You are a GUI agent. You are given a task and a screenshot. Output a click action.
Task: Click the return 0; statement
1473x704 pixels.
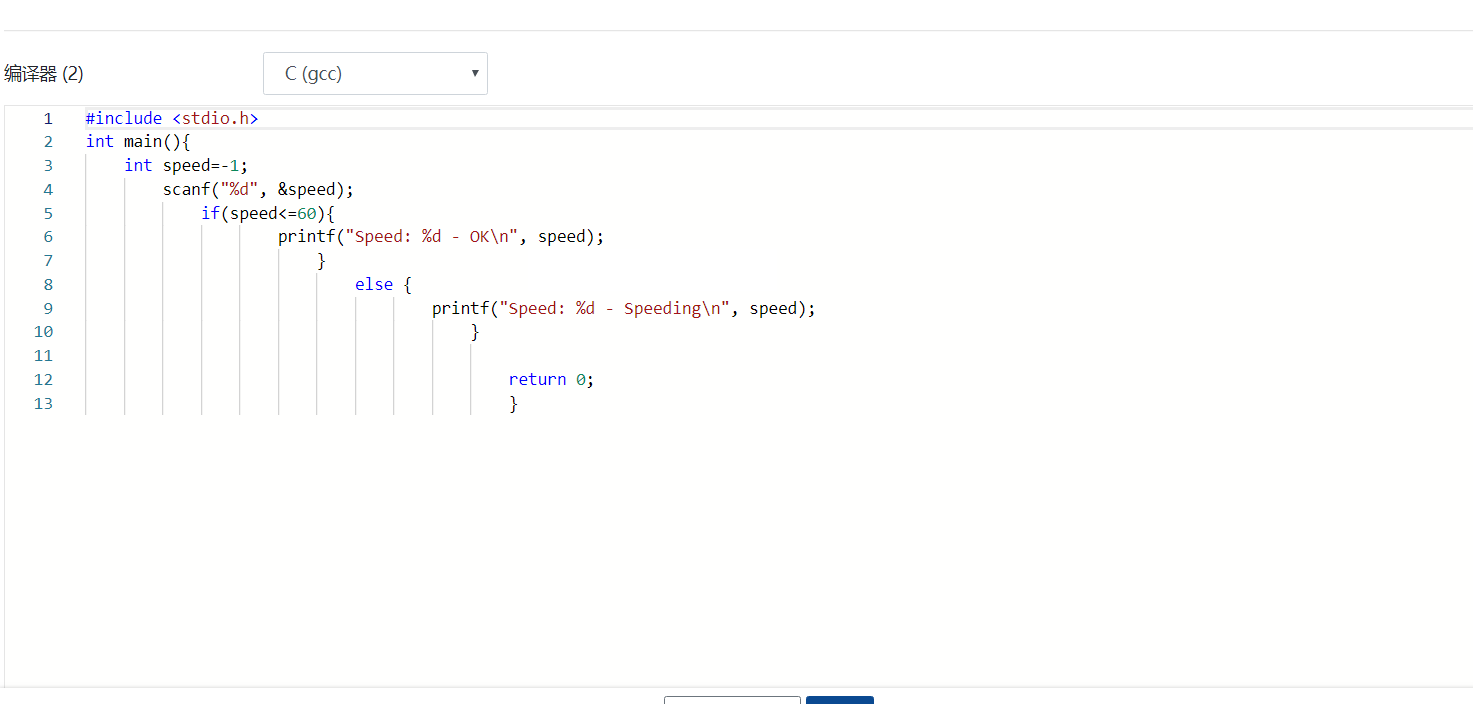coord(552,380)
